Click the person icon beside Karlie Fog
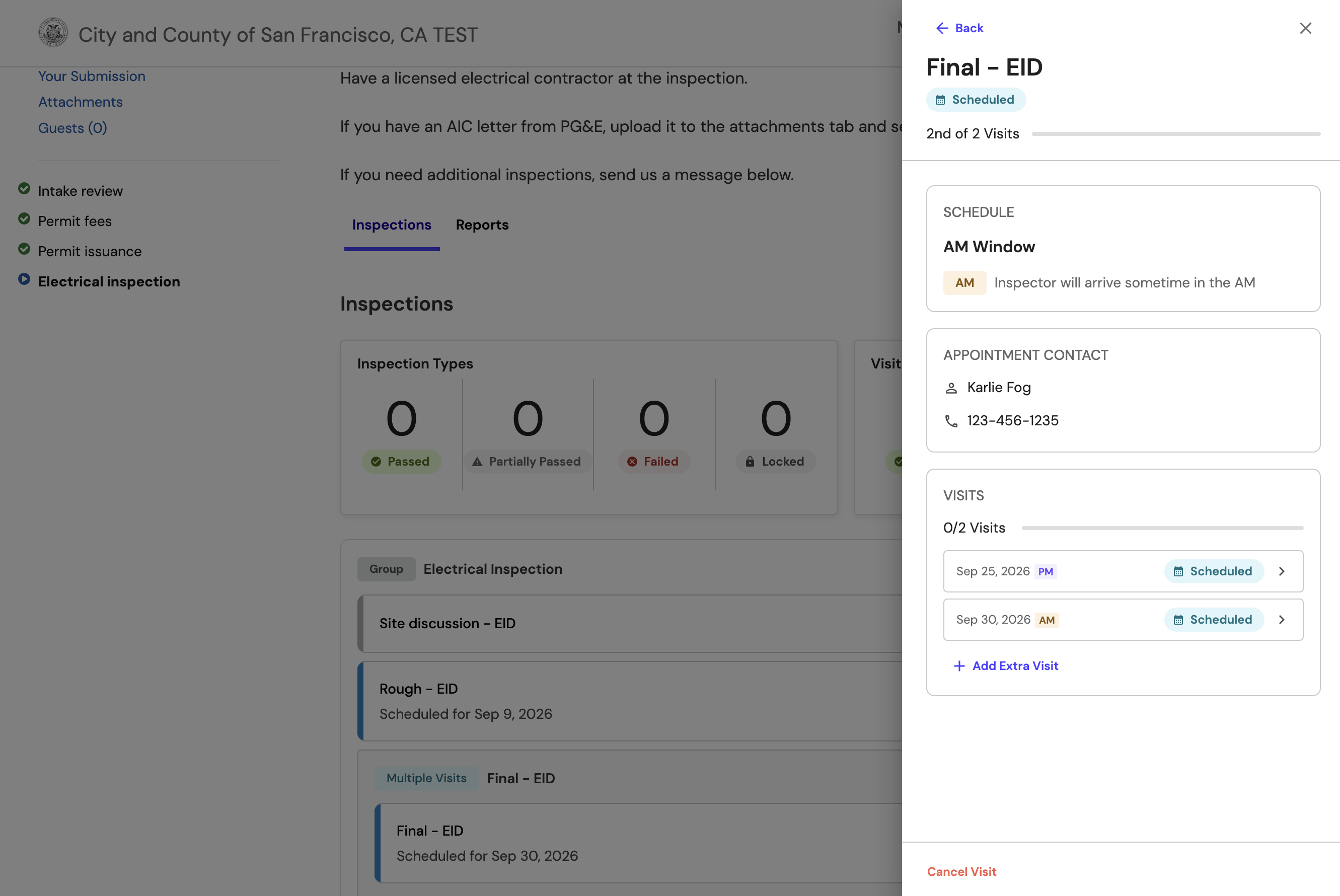Screen dimensions: 1340x896 951,388
